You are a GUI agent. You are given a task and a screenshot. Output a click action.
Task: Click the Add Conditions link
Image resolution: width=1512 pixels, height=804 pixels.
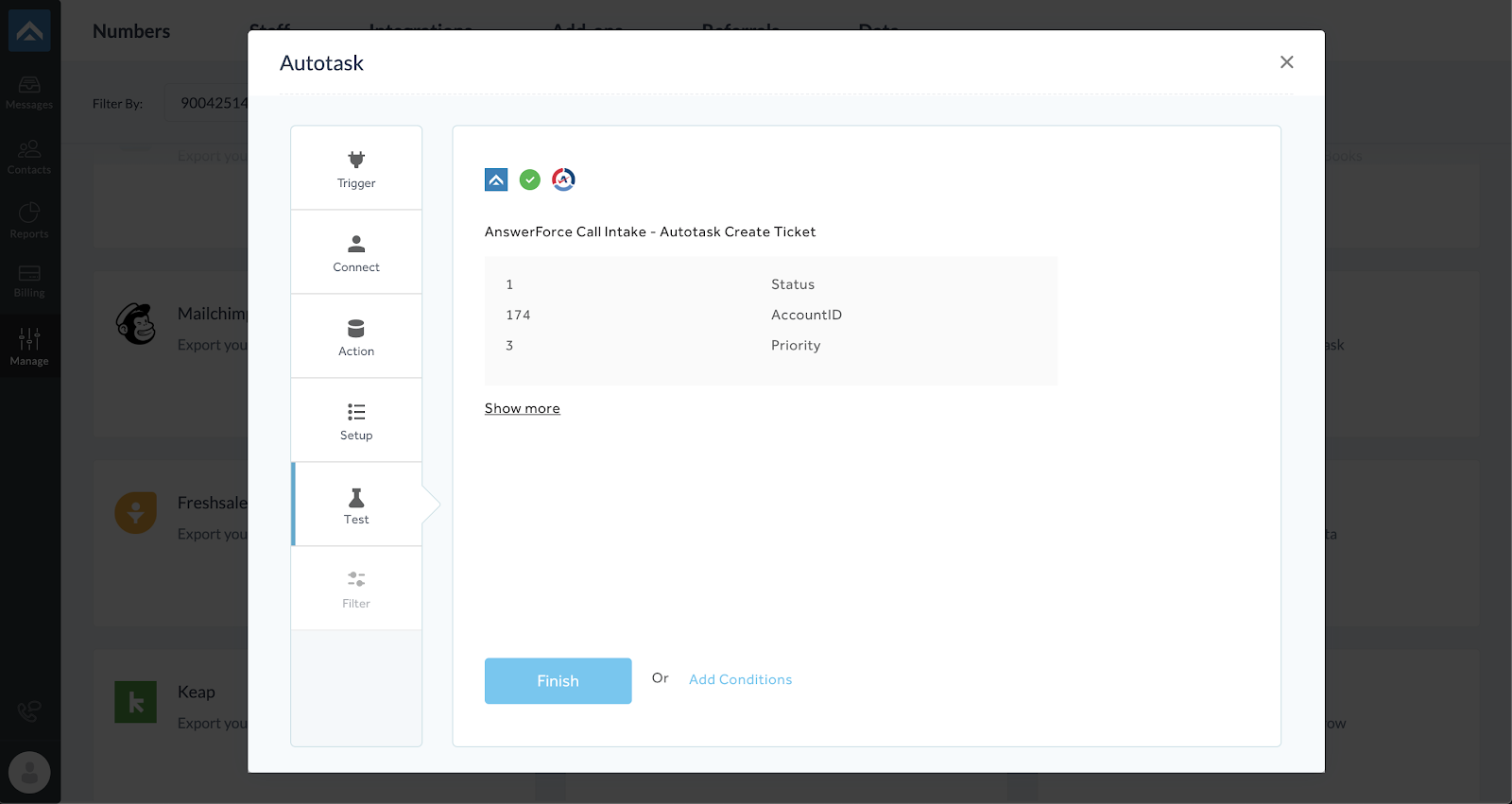(740, 679)
